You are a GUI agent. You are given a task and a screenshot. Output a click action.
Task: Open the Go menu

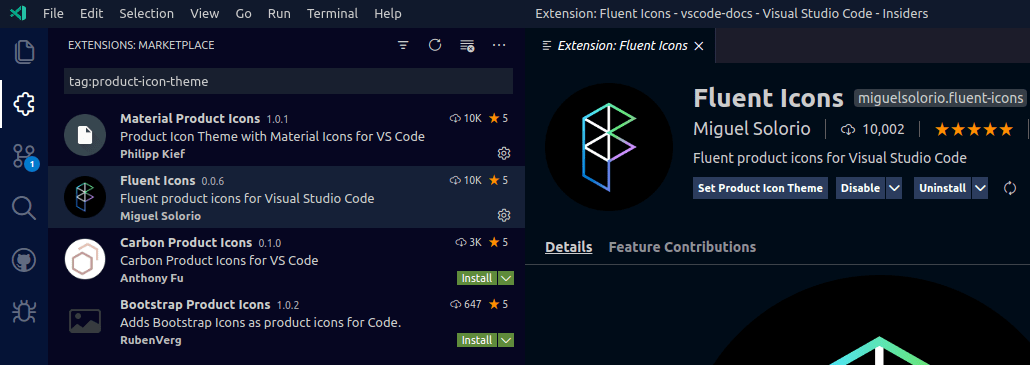(x=244, y=13)
